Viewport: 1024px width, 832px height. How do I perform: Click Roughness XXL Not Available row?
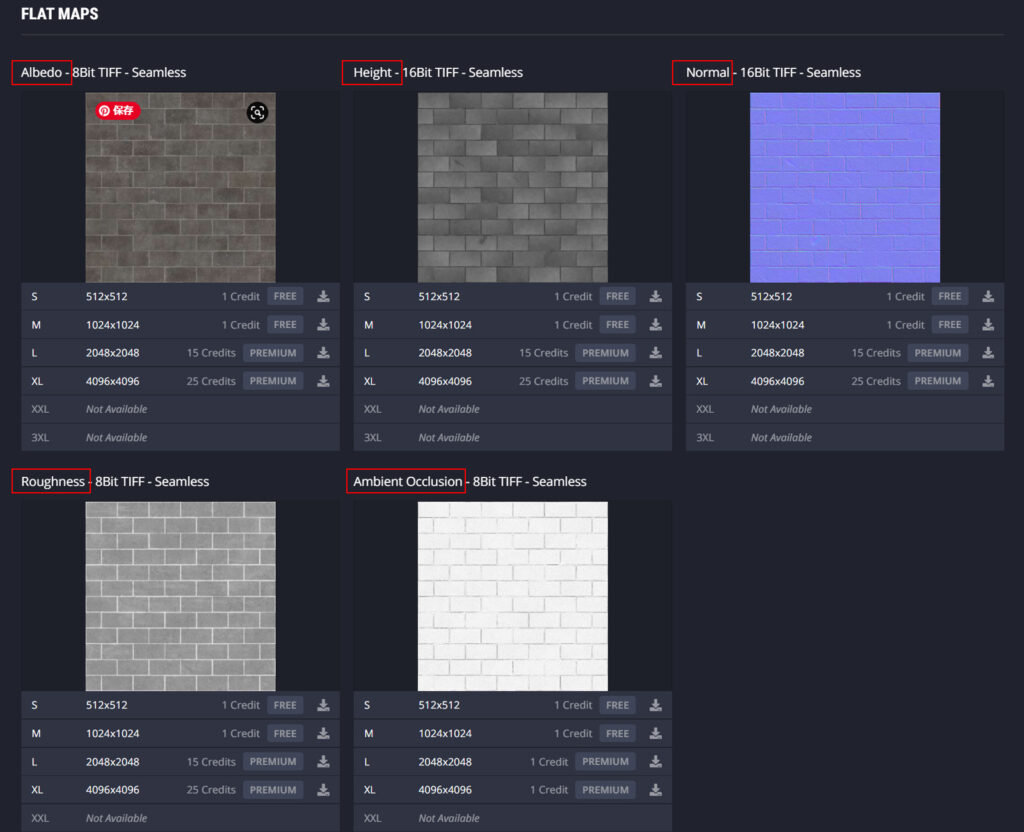click(180, 818)
